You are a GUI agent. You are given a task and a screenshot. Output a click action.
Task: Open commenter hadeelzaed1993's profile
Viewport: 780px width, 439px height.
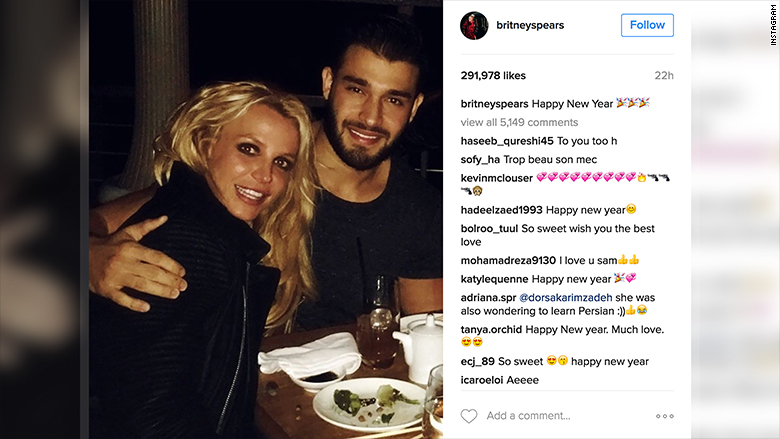click(x=501, y=210)
